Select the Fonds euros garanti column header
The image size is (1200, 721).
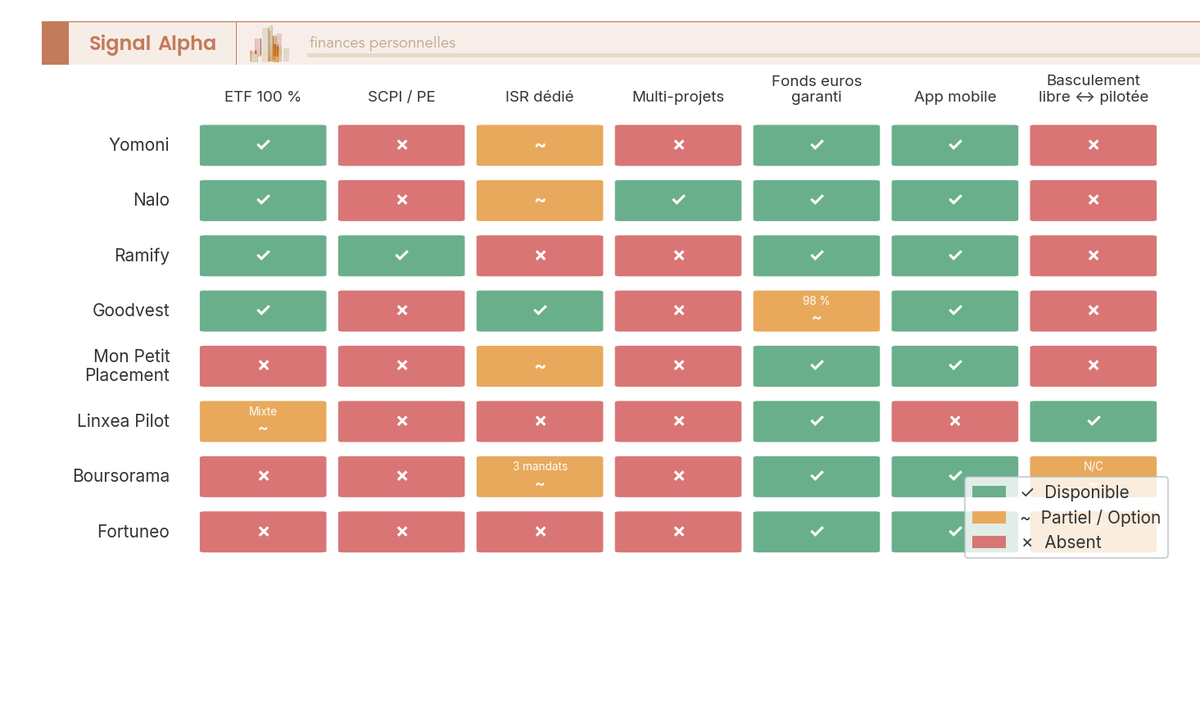(x=816, y=89)
